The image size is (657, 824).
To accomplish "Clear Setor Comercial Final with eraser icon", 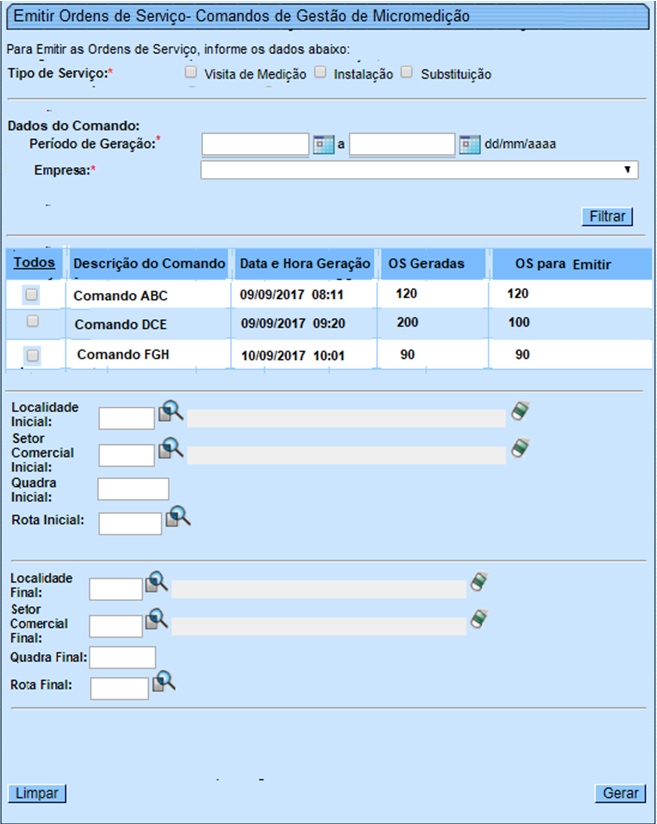I will 479,619.
